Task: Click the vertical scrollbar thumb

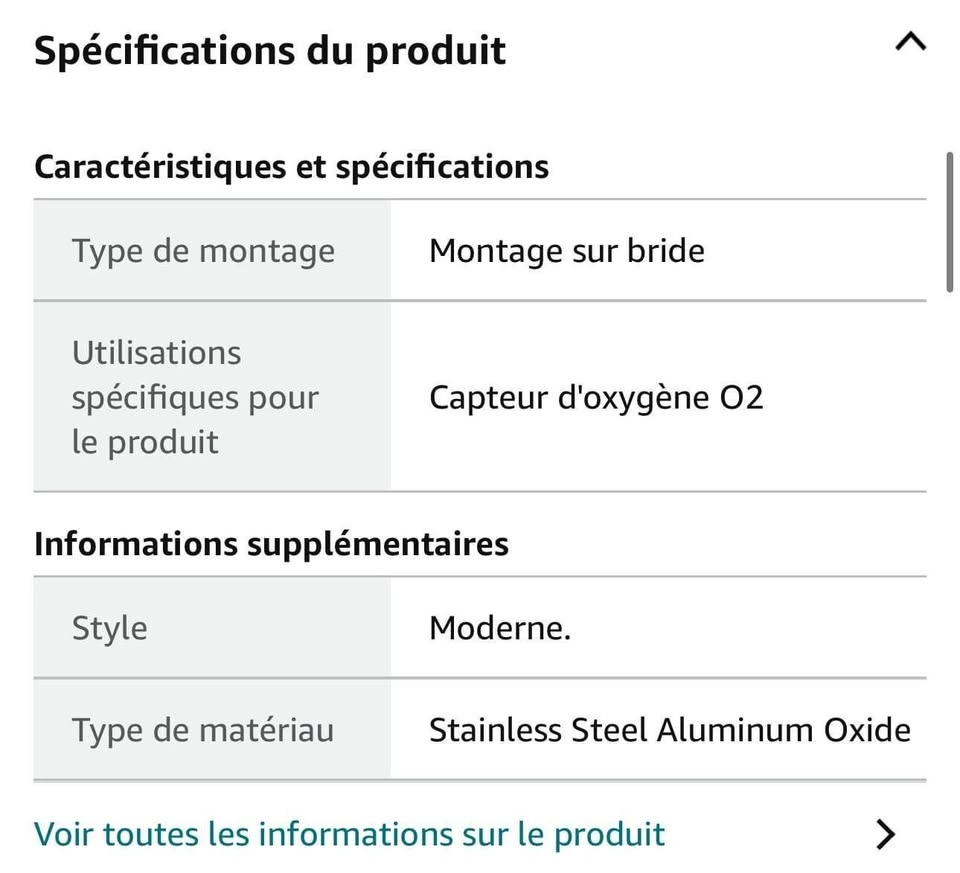Action: (x=950, y=222)
